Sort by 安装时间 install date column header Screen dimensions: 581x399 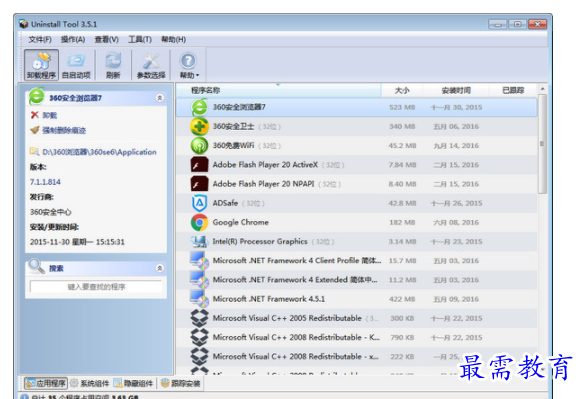pos(456,90)
